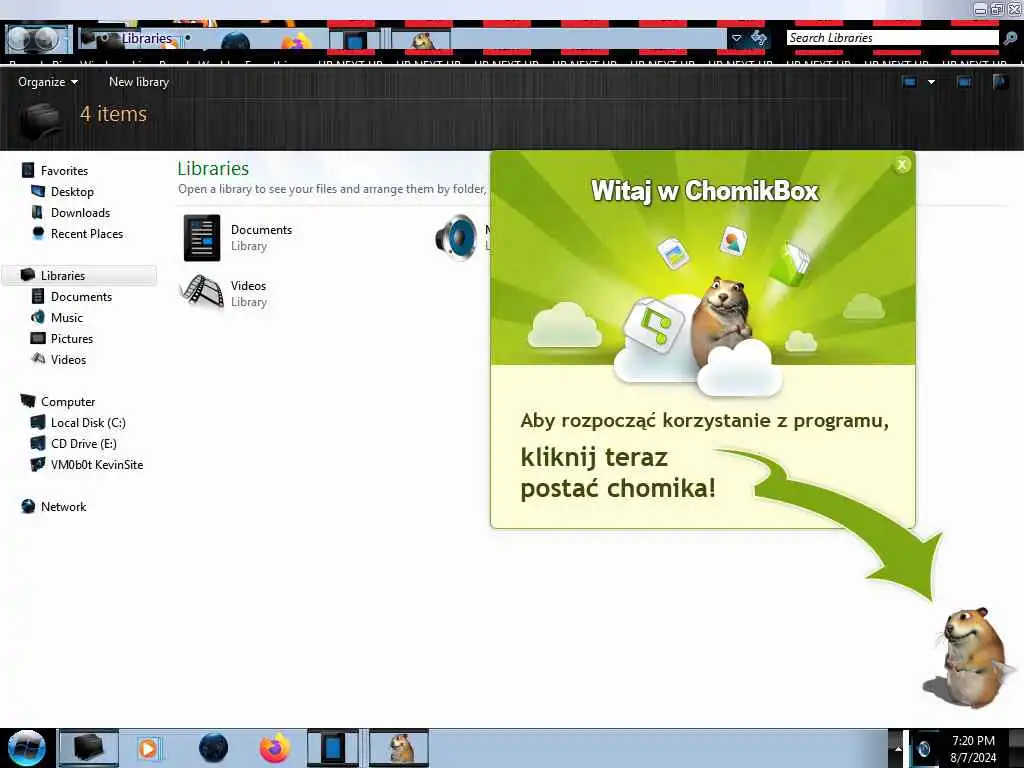The width and height of the screenshot is (1024, 768).
Task: Select Favorites in the navigation pane
Action: tap(64, 170)
